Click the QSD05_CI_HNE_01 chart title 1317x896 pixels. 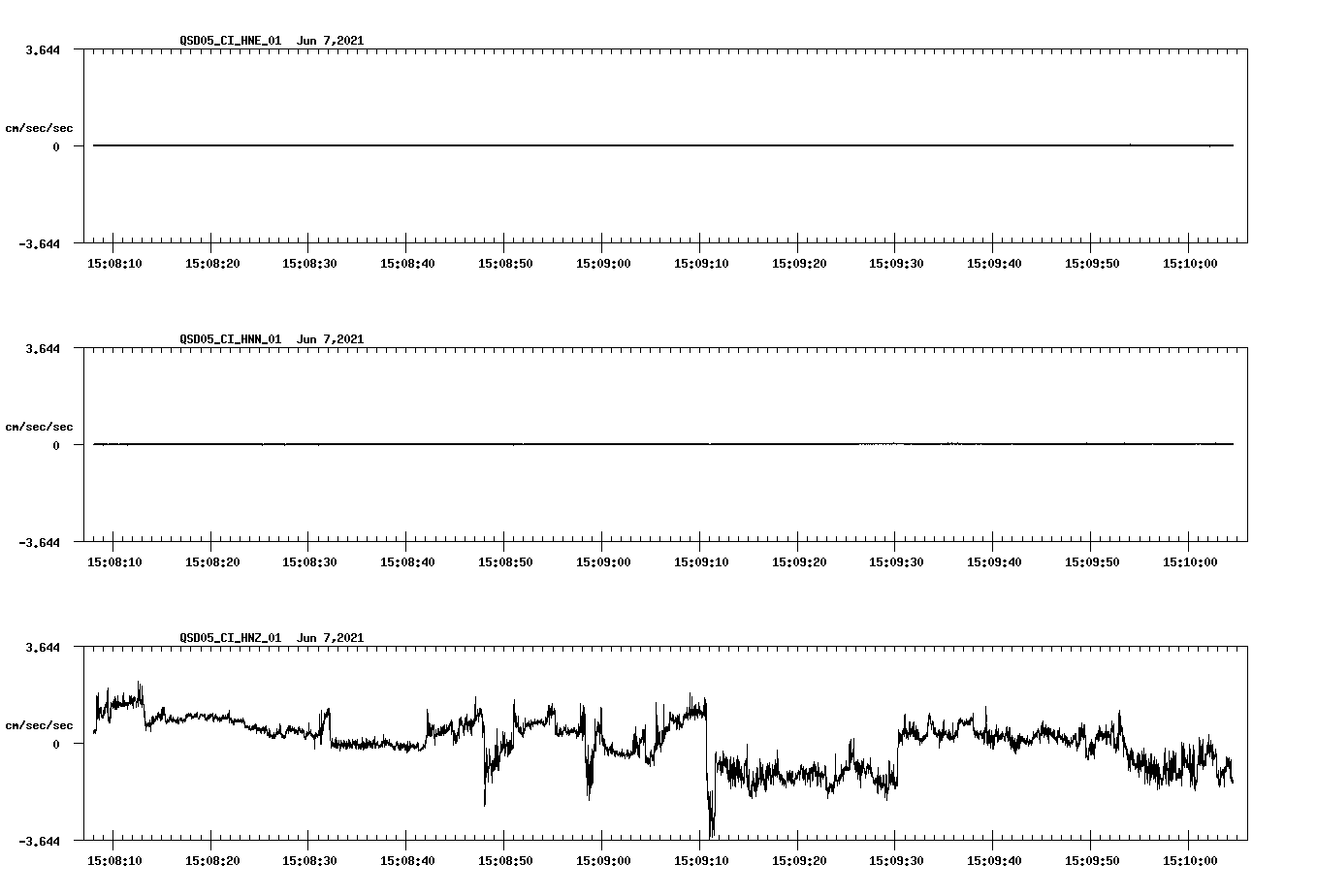coord(272,41)
